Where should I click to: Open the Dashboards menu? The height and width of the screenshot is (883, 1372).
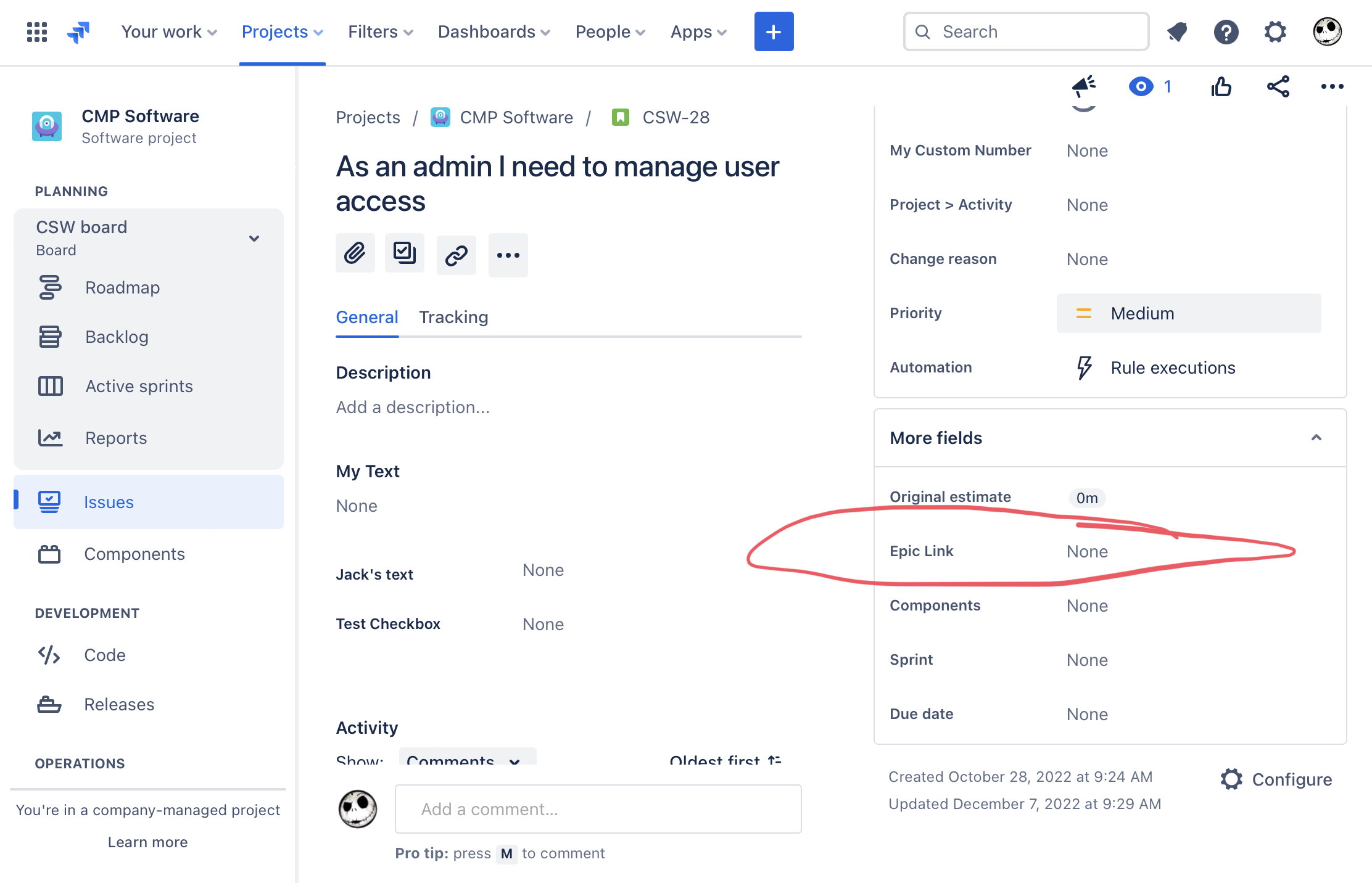coord(493,31)
